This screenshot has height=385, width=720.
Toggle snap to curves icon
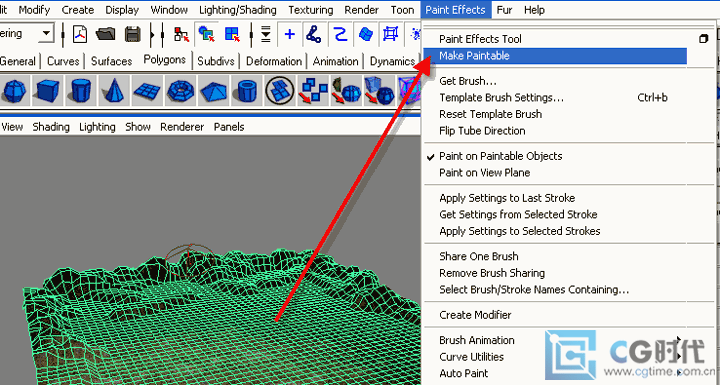314,34
